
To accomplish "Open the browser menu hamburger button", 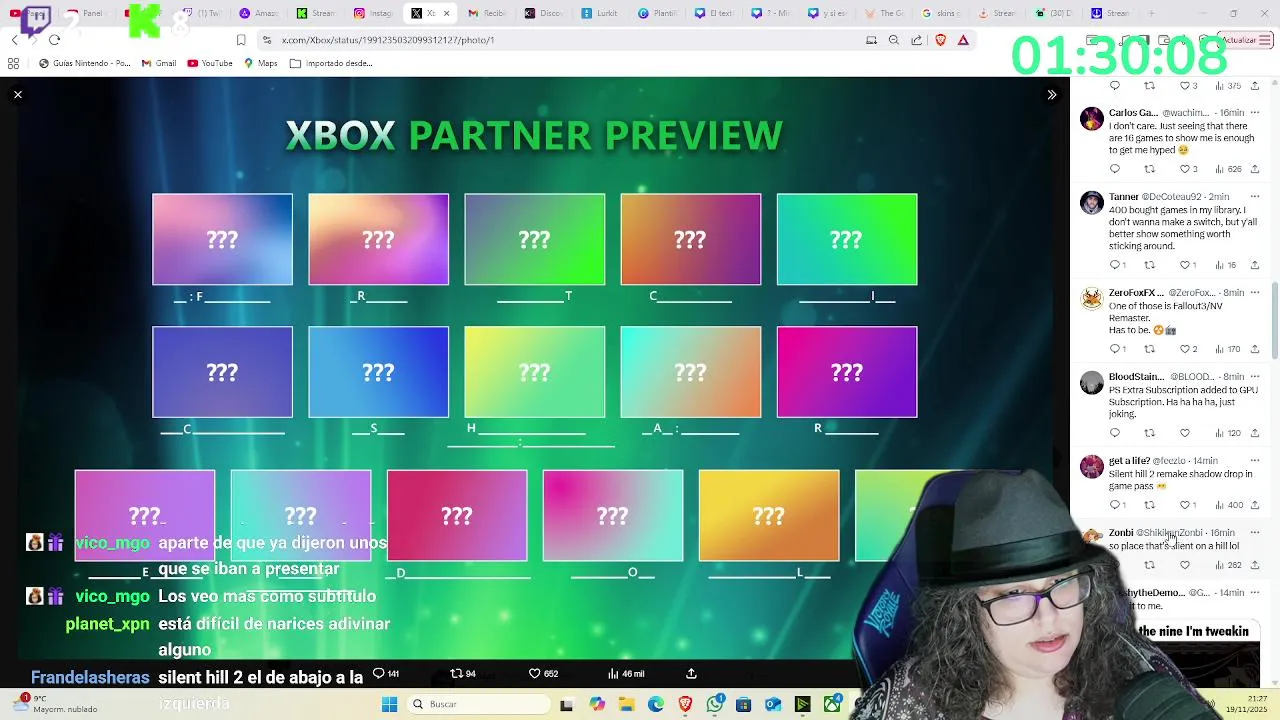I will point(1266,40).
